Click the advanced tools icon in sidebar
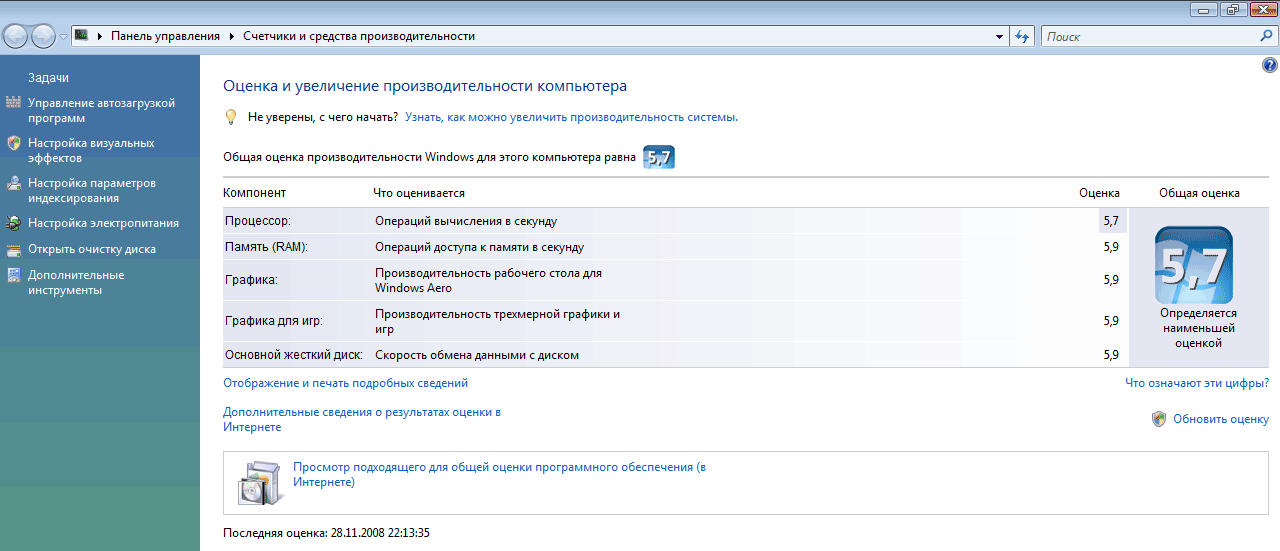 [x=13, y=275]
